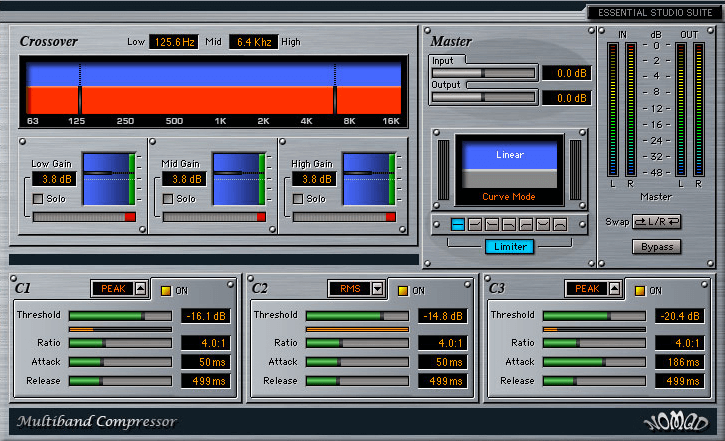The height and width of the screenshot is (441, 725).
Task: Swap L/R channels
Action: (656, 221)
